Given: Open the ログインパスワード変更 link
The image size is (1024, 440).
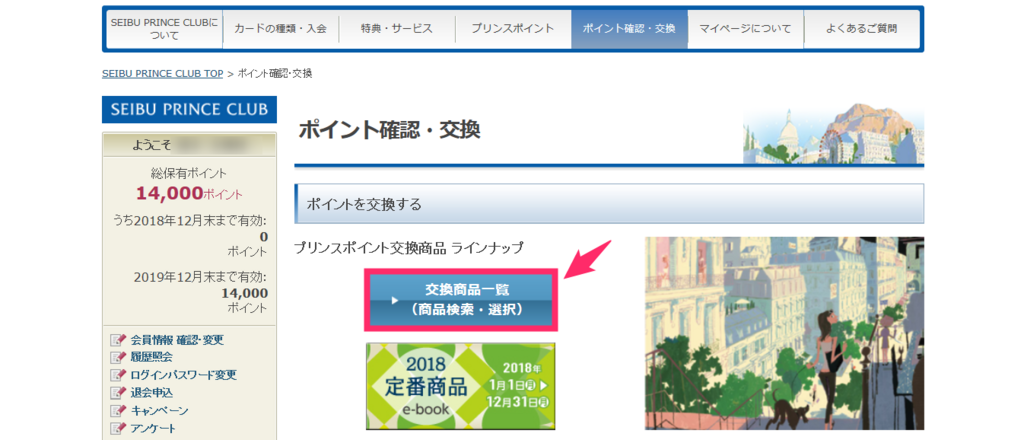Looking at the screenshot, I should [x=184, y=375].
